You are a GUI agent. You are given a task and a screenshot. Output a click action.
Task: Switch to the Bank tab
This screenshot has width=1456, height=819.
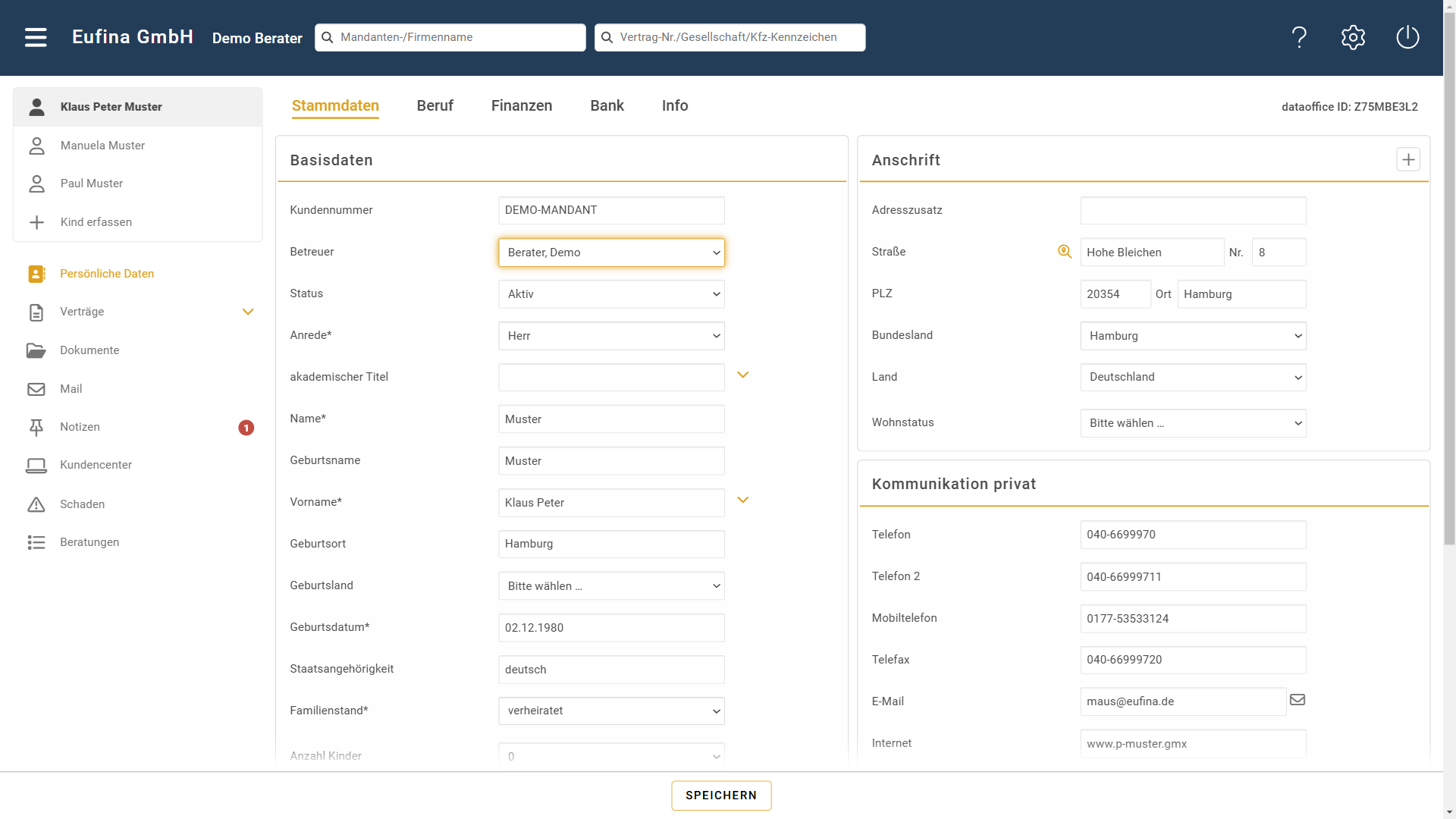[607, 106]
